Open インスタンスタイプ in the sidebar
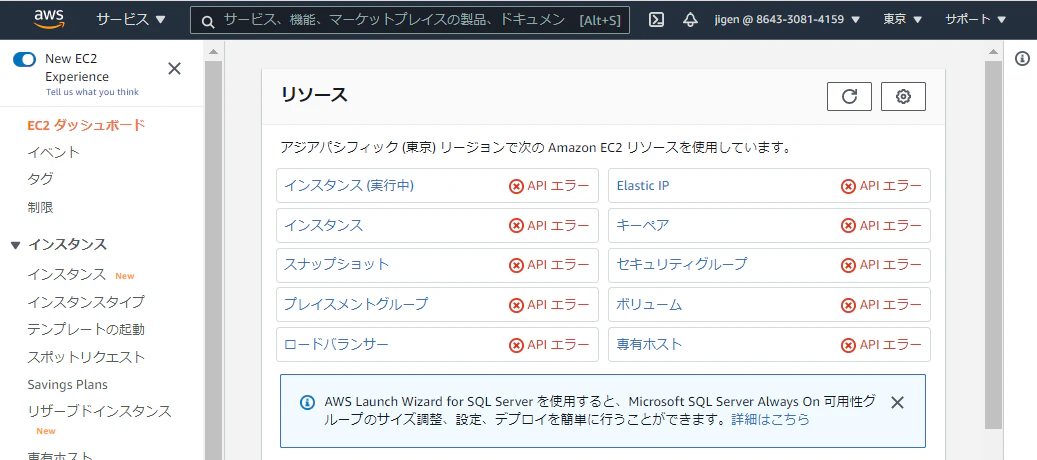This screenshot has height=460, width=1037. (x=86, y=302)
